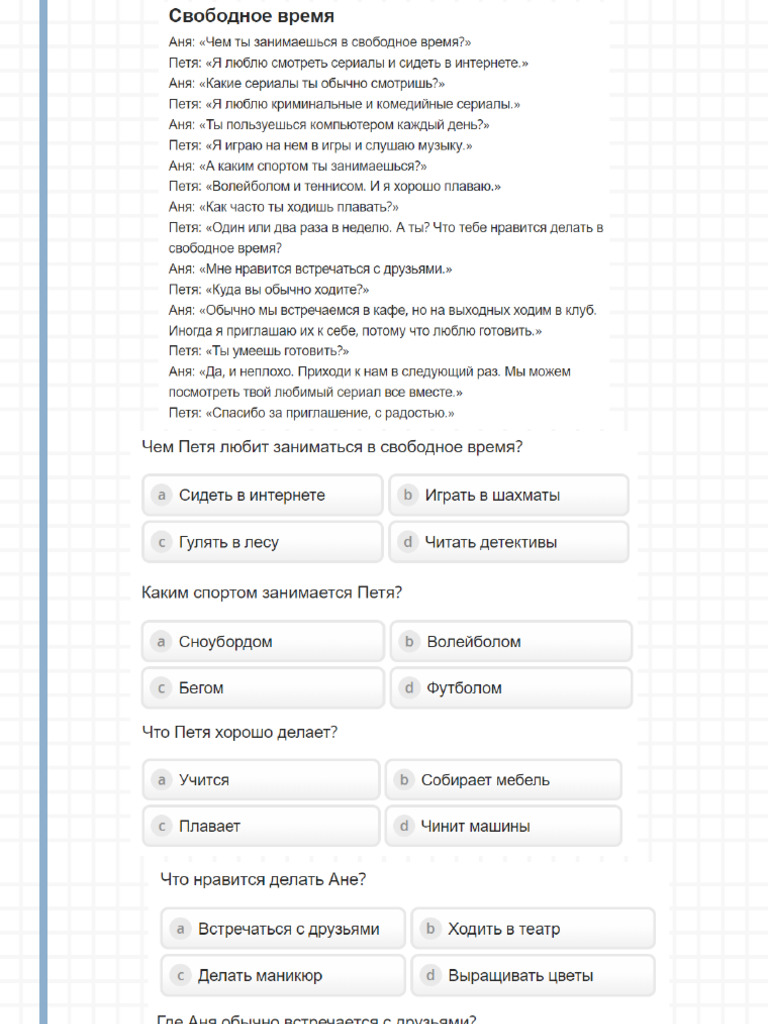Choose 'Сноубордом' as the sport

[x=262, y=641]
